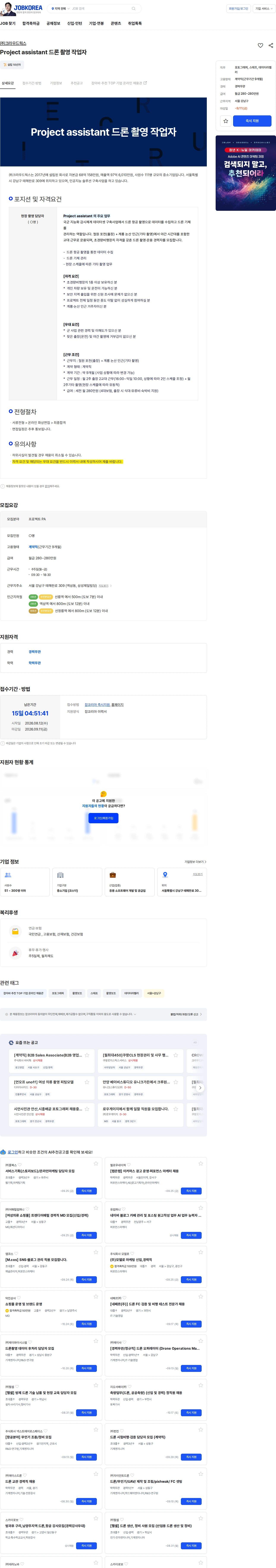Switch to the 접수기간·방법 tab
276x1568 pixels.
tap(32, 83)
